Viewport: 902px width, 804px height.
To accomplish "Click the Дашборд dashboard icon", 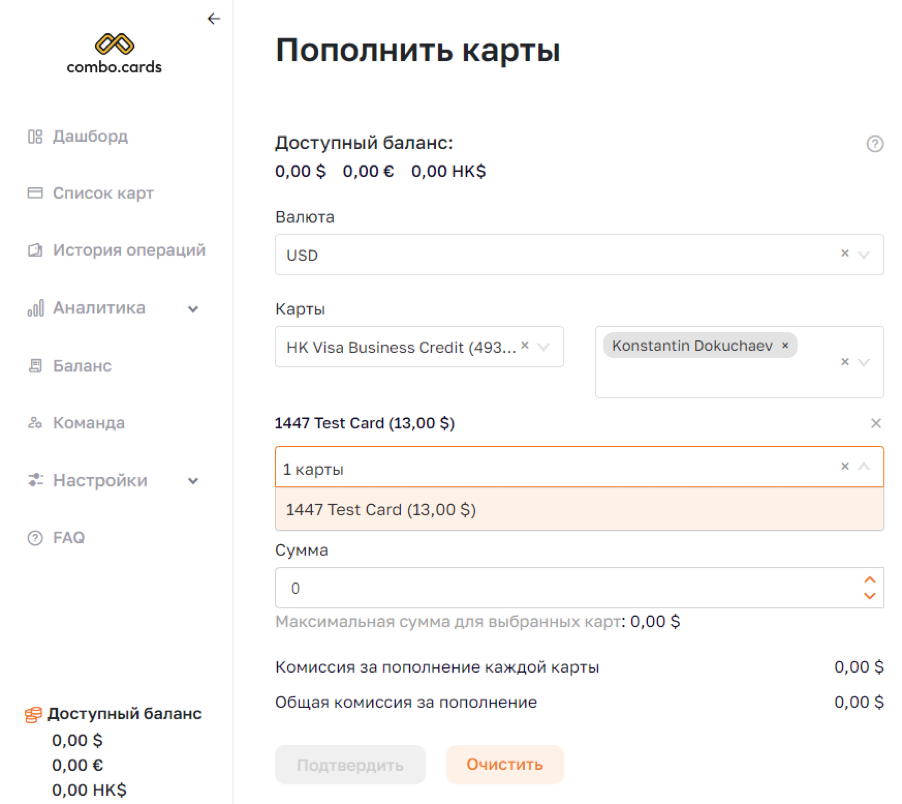I will point(35,136).
